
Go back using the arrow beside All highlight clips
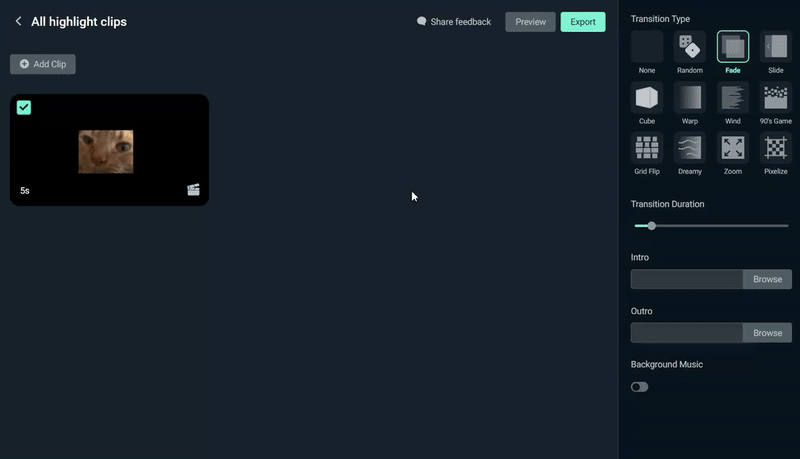(18, 21)
